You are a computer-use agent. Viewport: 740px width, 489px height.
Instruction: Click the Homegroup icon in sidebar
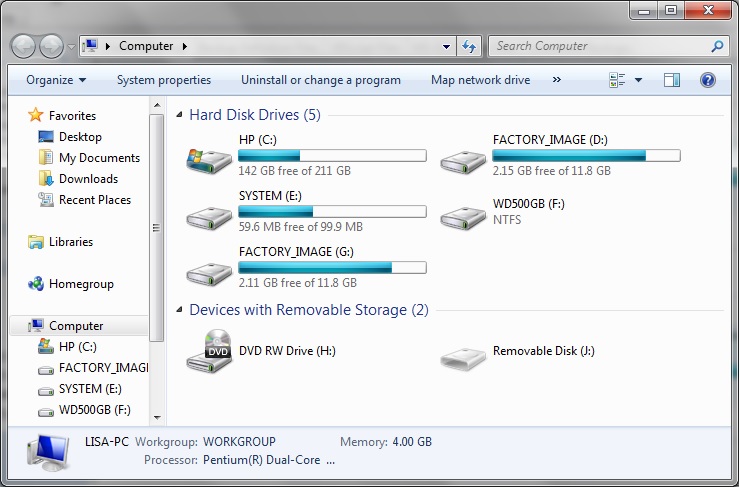[36, 284]
